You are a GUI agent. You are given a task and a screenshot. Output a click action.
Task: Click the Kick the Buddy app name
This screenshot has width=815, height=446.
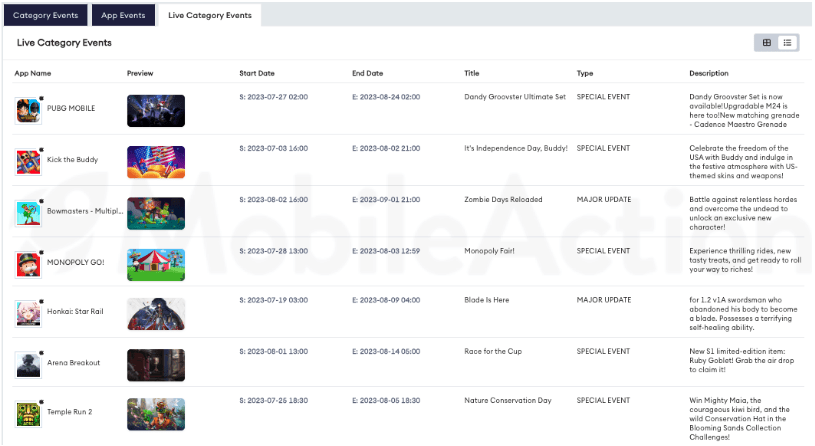point(72,160)
